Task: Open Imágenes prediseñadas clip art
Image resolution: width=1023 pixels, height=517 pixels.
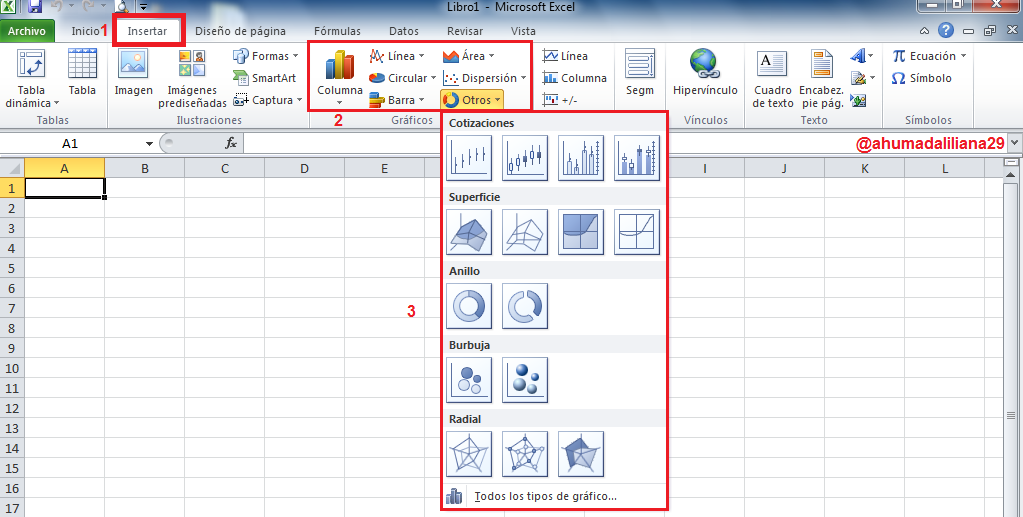Action: (x=192, y=78)
